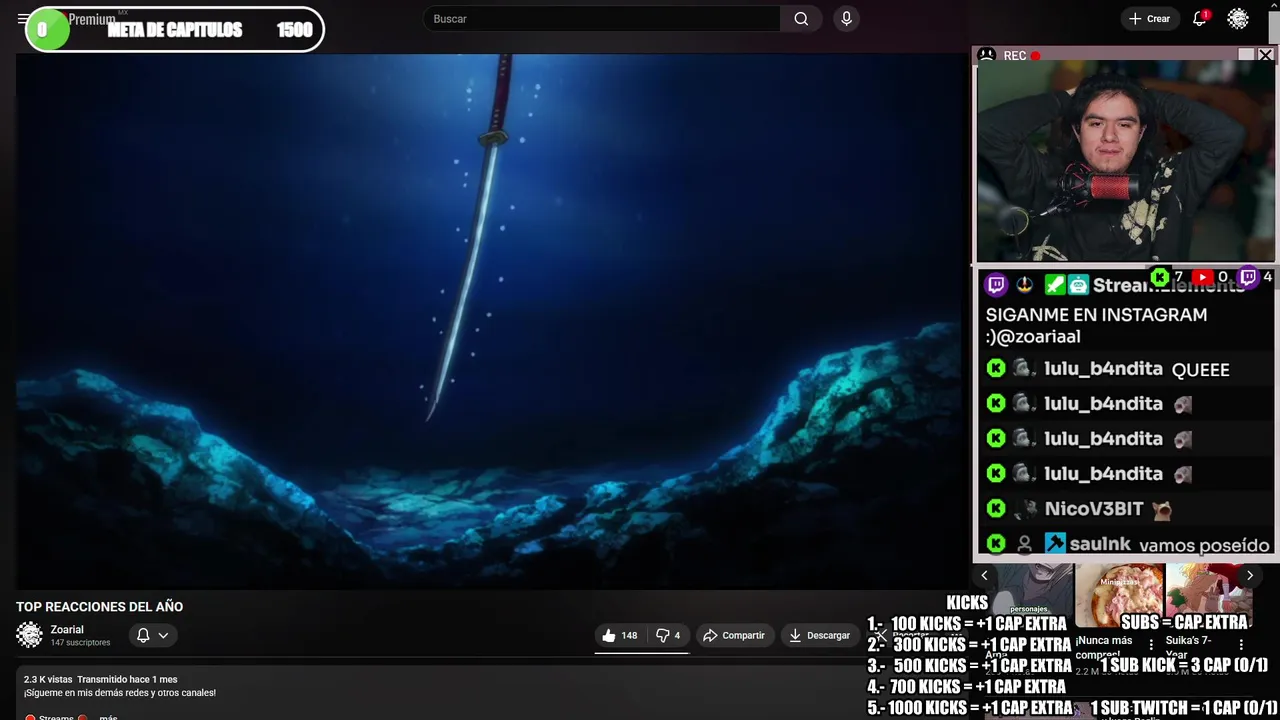
Task: Click saulnk vamos poseído chat message
Action: pyautogui.click(x=1127, y=544)
